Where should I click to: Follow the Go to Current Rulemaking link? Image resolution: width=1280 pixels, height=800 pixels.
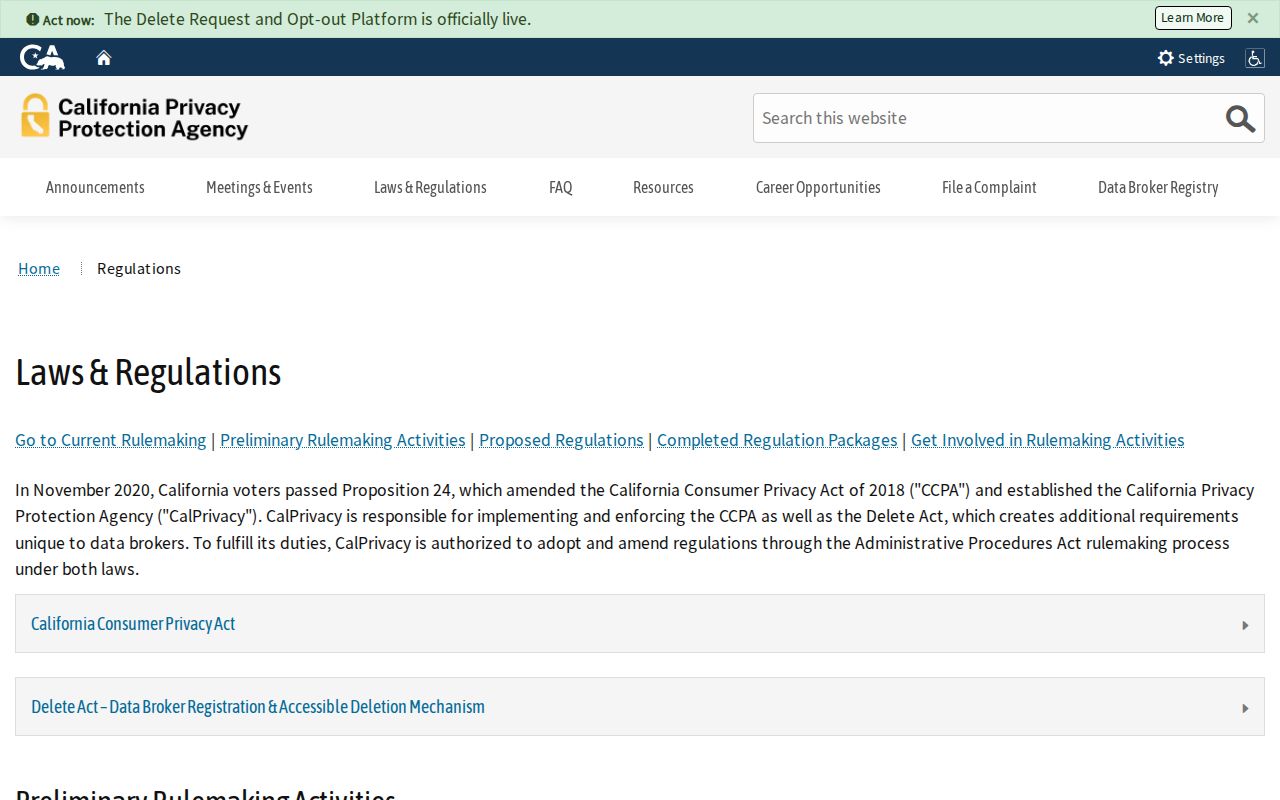pos(111,440)
